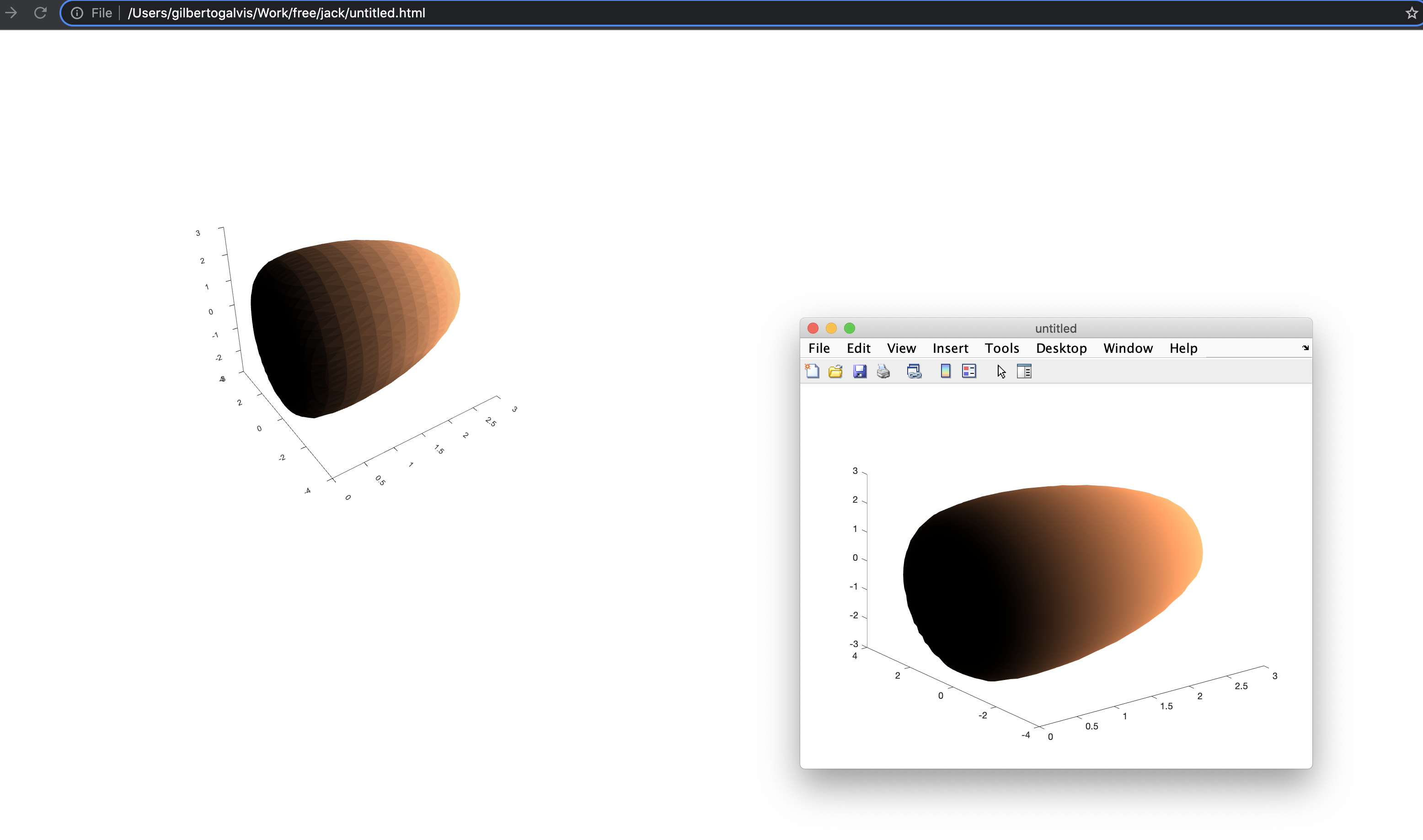Open the Help menu
1423x840 pixels.
[x=1183, y=348]
